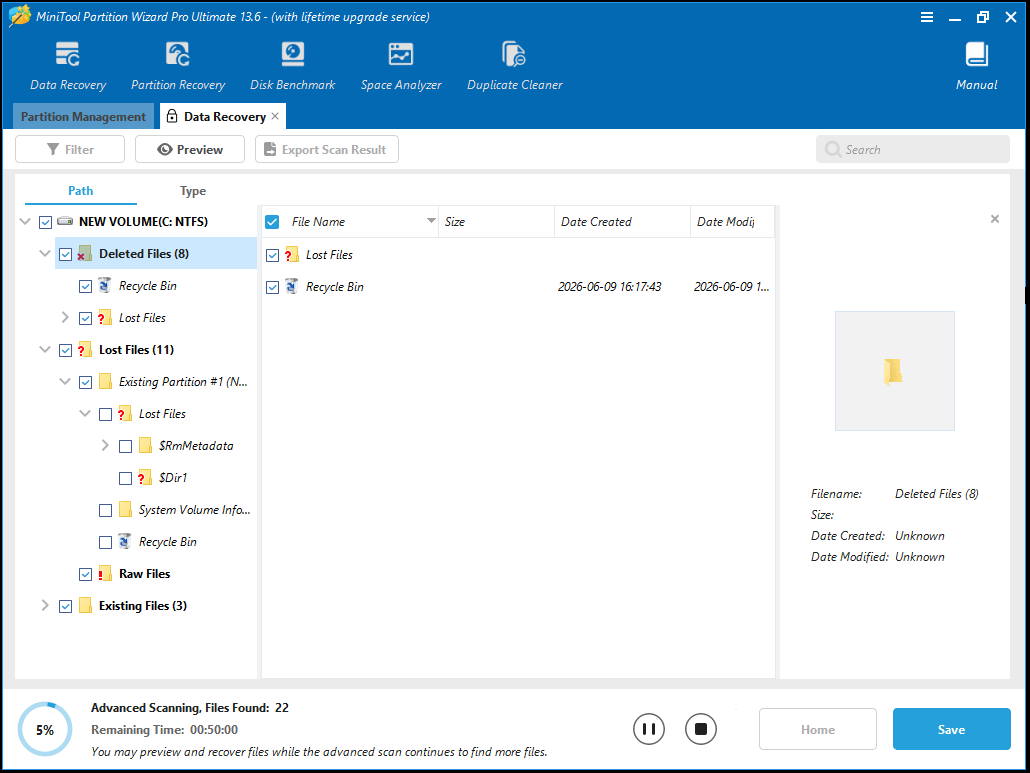Expand the Existing Files (3) node
This screenshot has width=1030, height=773.
45,606
